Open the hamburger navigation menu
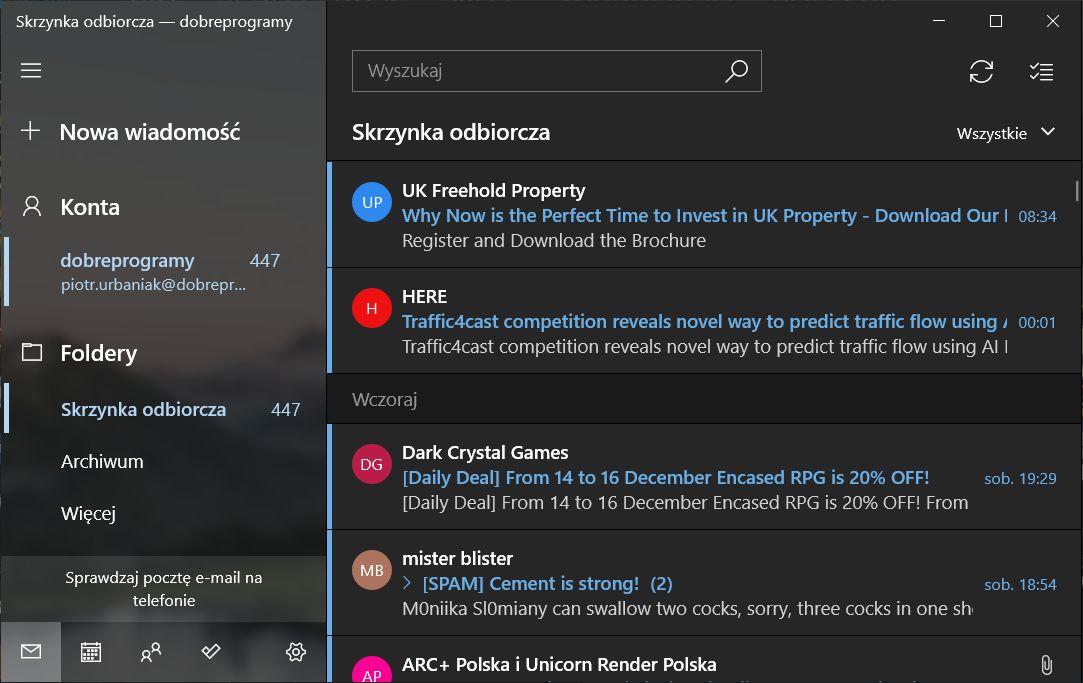 (x=31, y=70)
